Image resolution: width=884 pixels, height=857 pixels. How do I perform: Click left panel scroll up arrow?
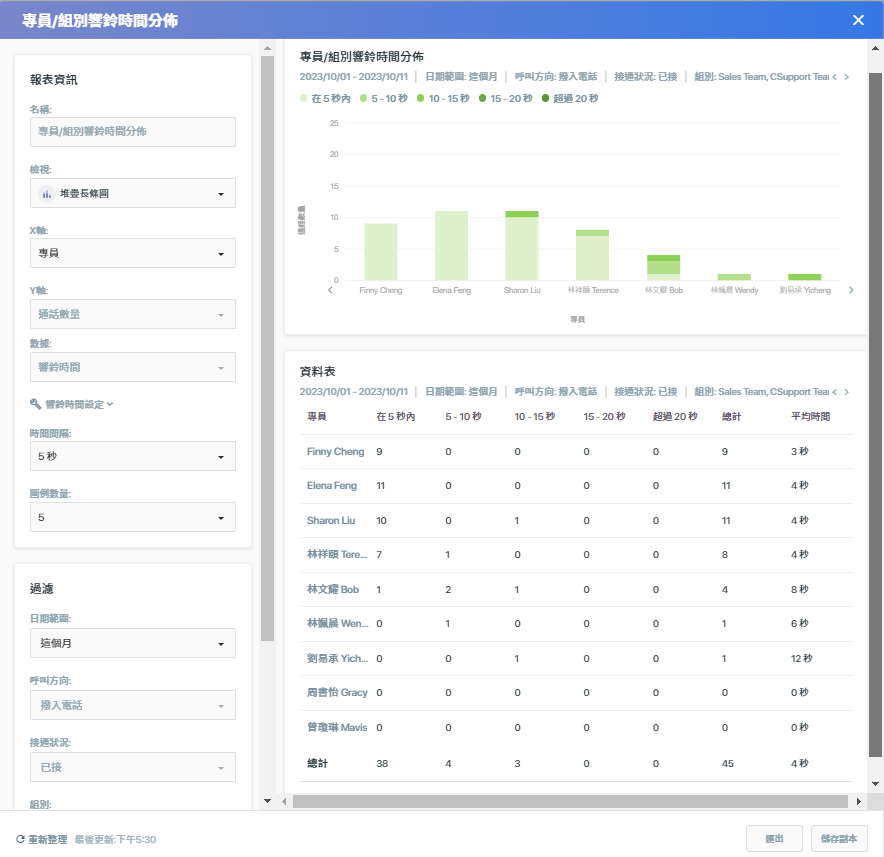point(267,48)
